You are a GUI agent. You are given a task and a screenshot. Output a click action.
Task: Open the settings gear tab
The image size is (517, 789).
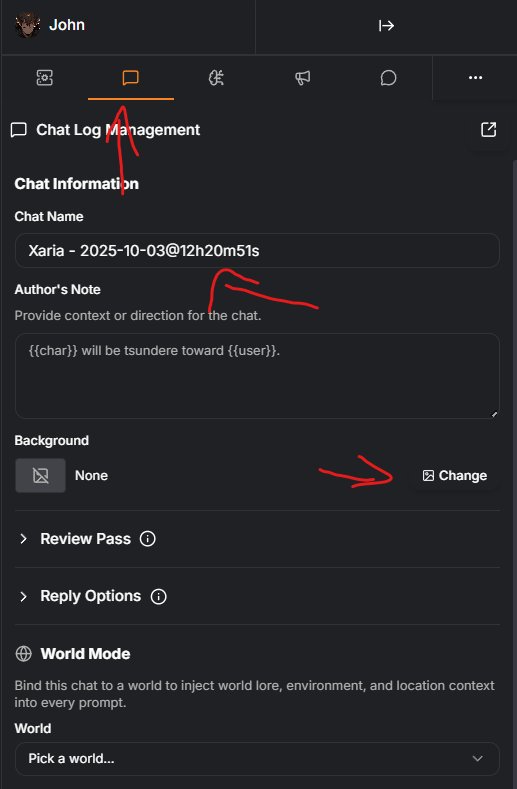[44, 77]
